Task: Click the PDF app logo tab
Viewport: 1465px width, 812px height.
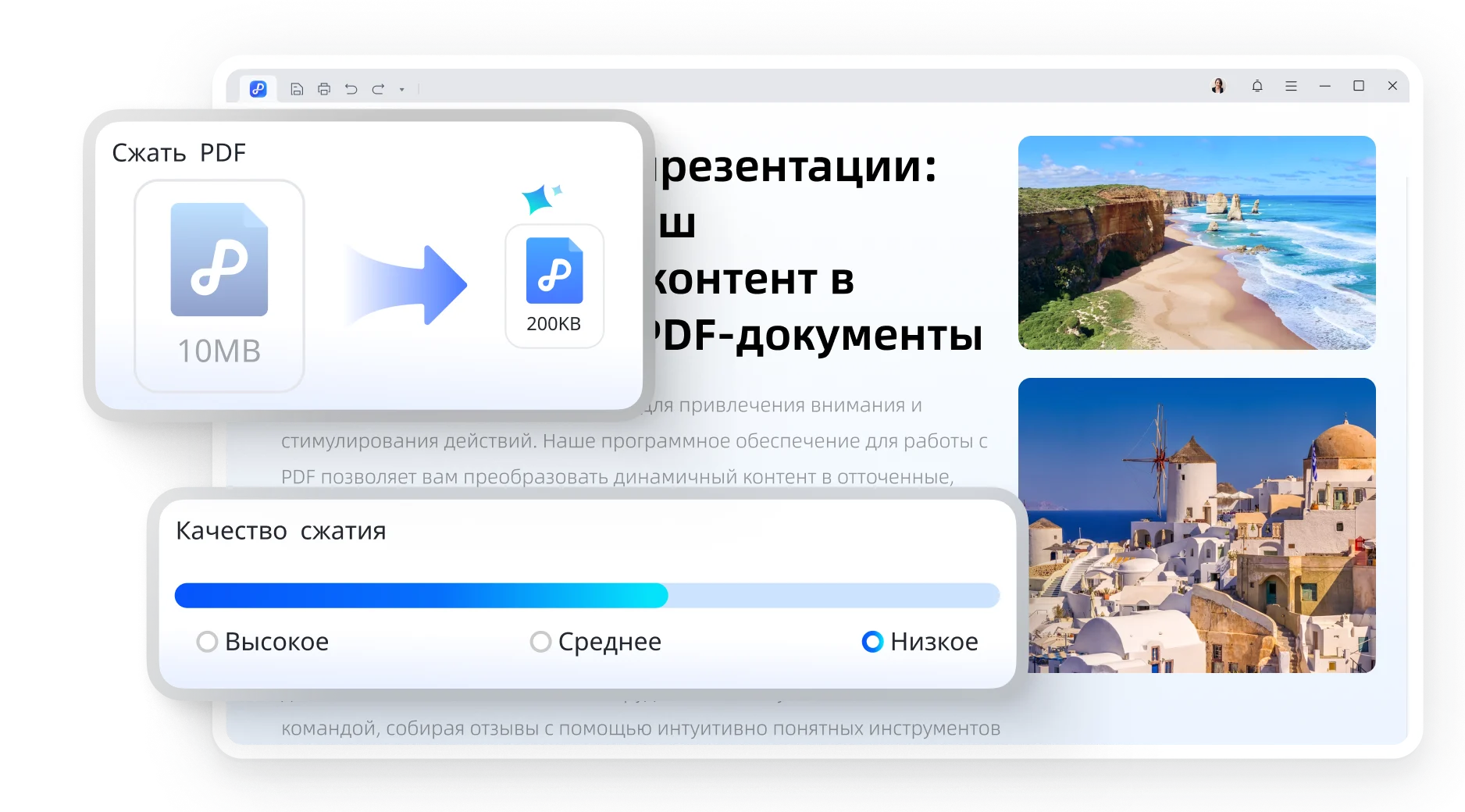Action: point(259,88)
